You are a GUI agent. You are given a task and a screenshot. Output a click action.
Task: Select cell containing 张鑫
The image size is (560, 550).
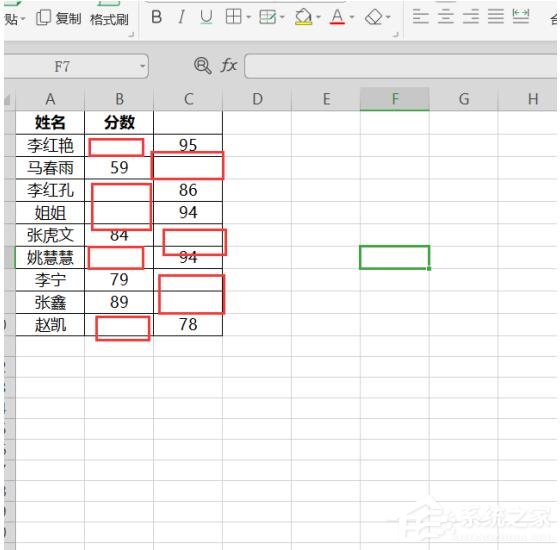click(50, 302)
